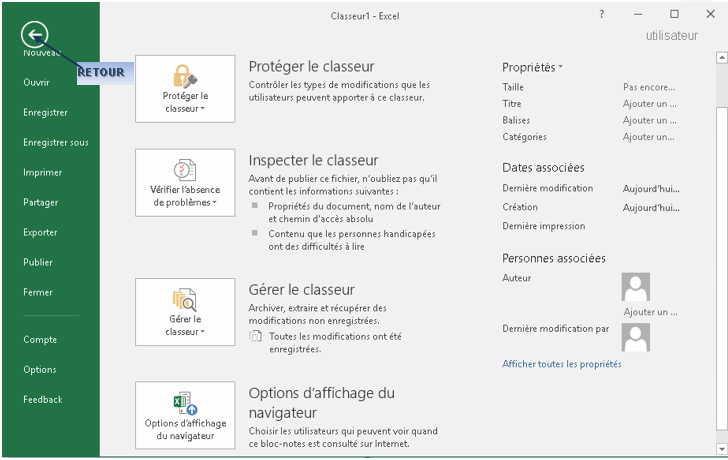This screenshot has height=460, width=728.
Task: Click the Balises Ajouter un field
Action: pyautogui.click(x=650, y=121)
